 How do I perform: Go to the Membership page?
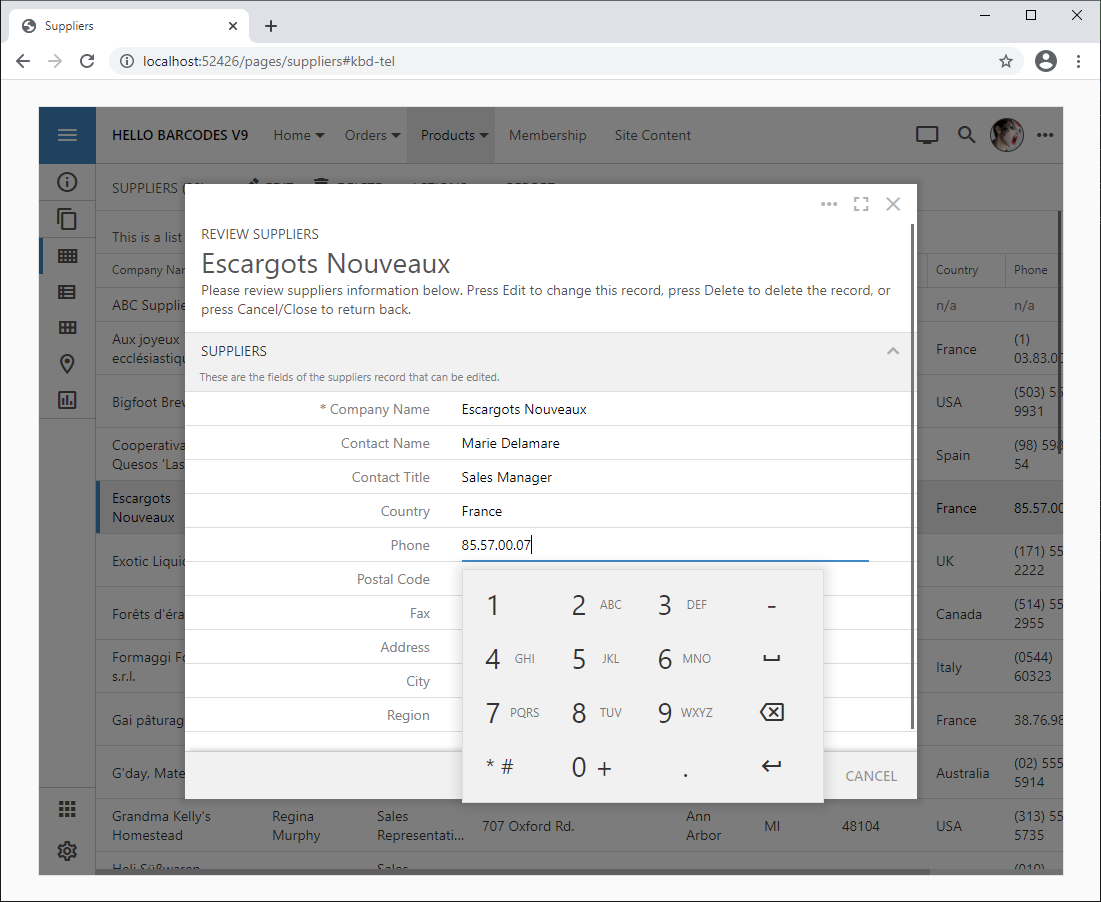547,135
